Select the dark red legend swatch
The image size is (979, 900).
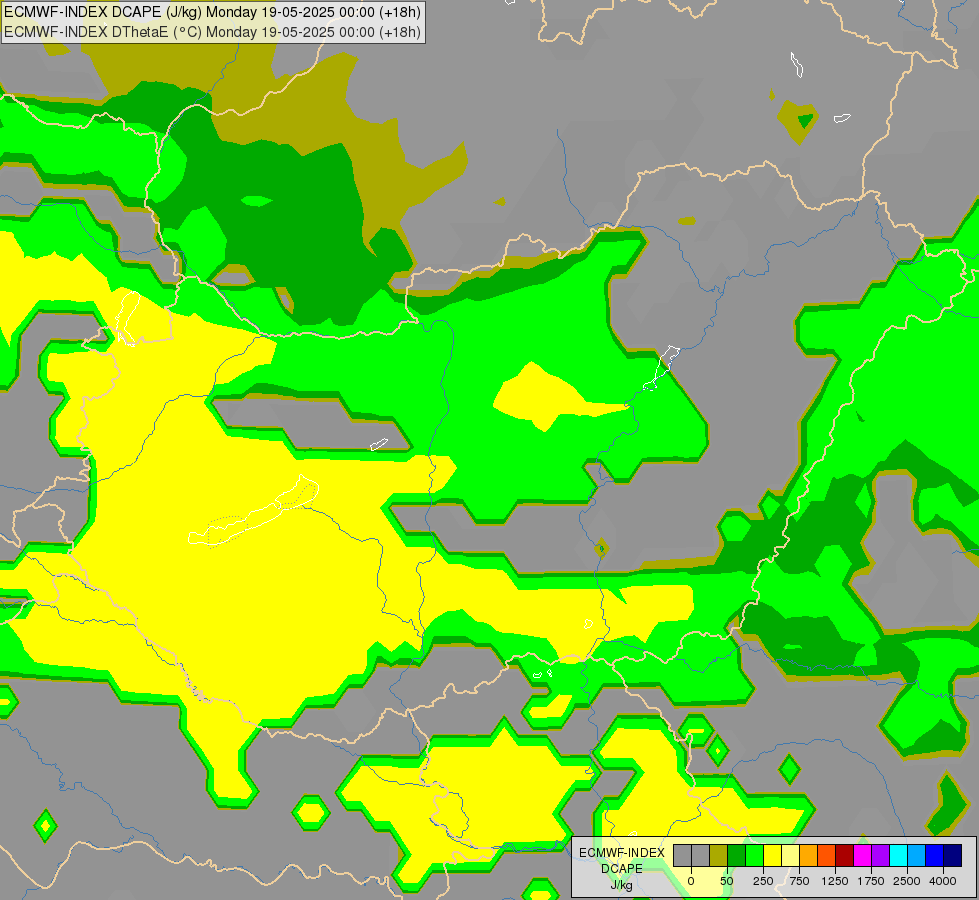pyautogui.click(x=844, y=855)
